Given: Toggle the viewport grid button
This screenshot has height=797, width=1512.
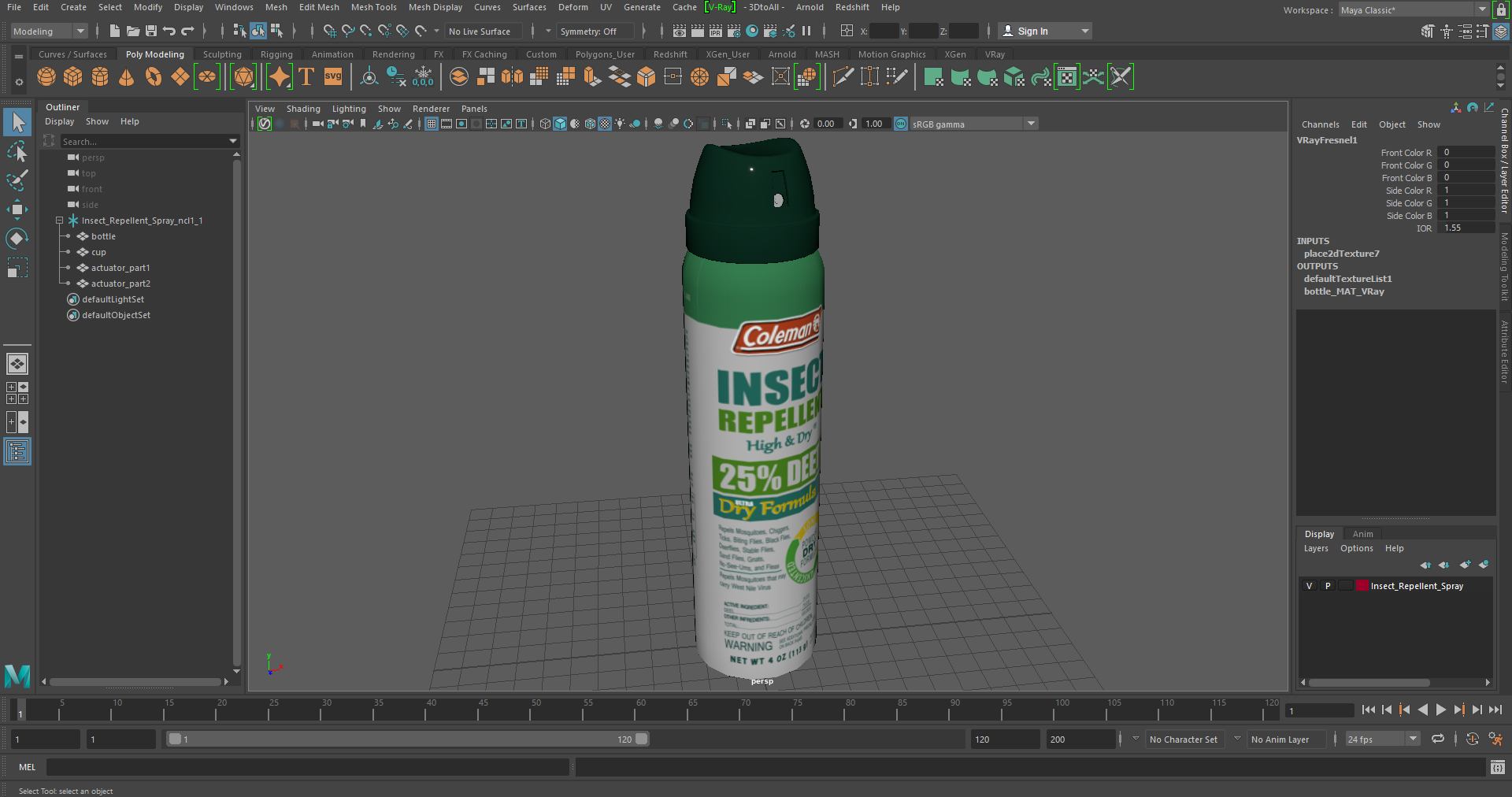Looking at the screenshot, I should 432,124.
